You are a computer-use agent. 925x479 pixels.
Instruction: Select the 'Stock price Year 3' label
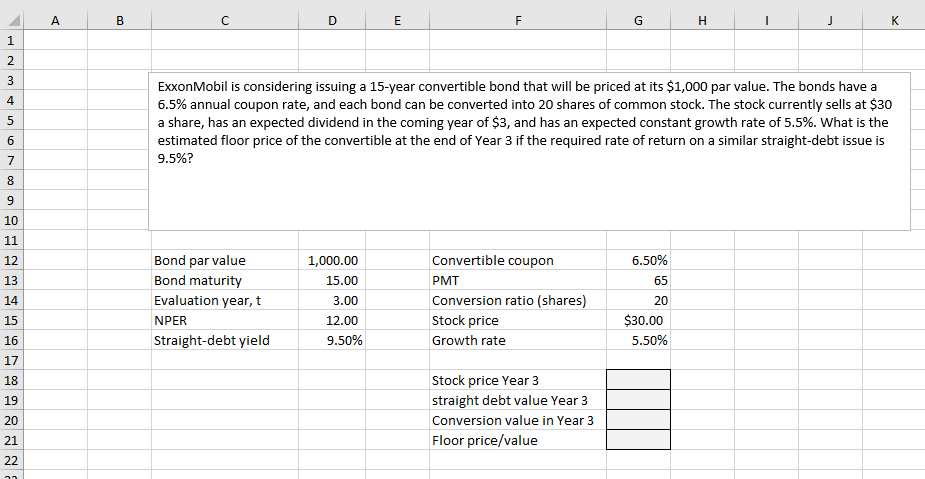coord(518,380)
